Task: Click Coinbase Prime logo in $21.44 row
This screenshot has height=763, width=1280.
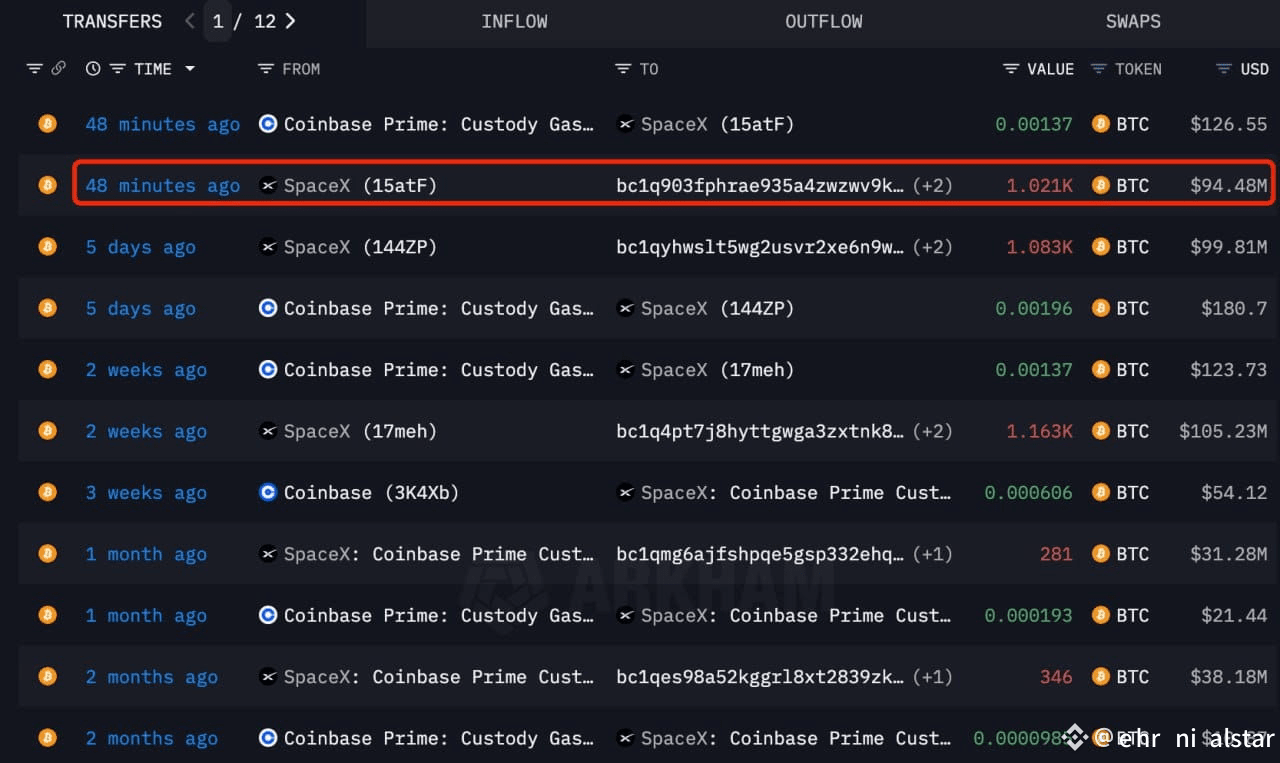Action: coord(267,615)
